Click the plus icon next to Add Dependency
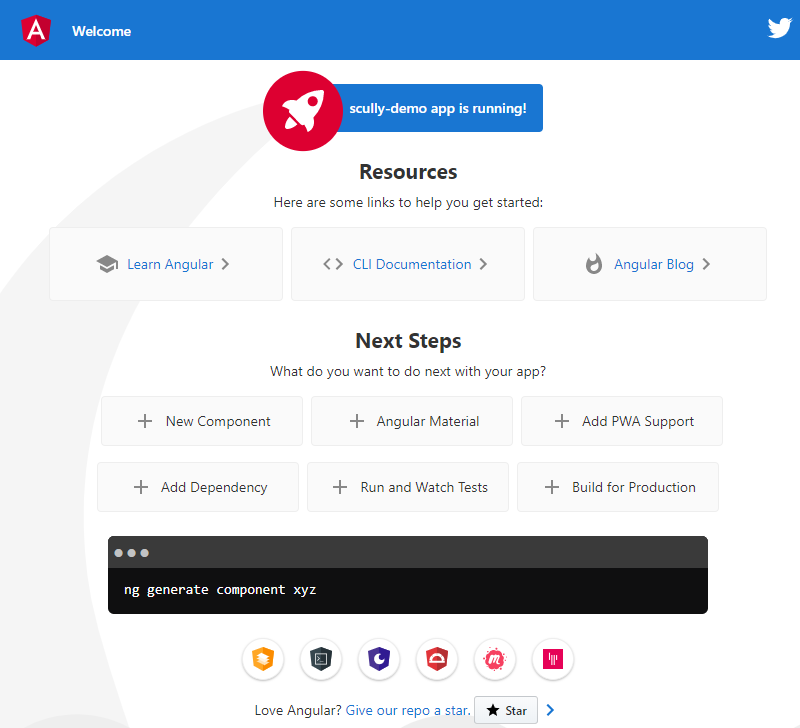The width and height of the screenshot is (800, 728). [x=141, y=487]
